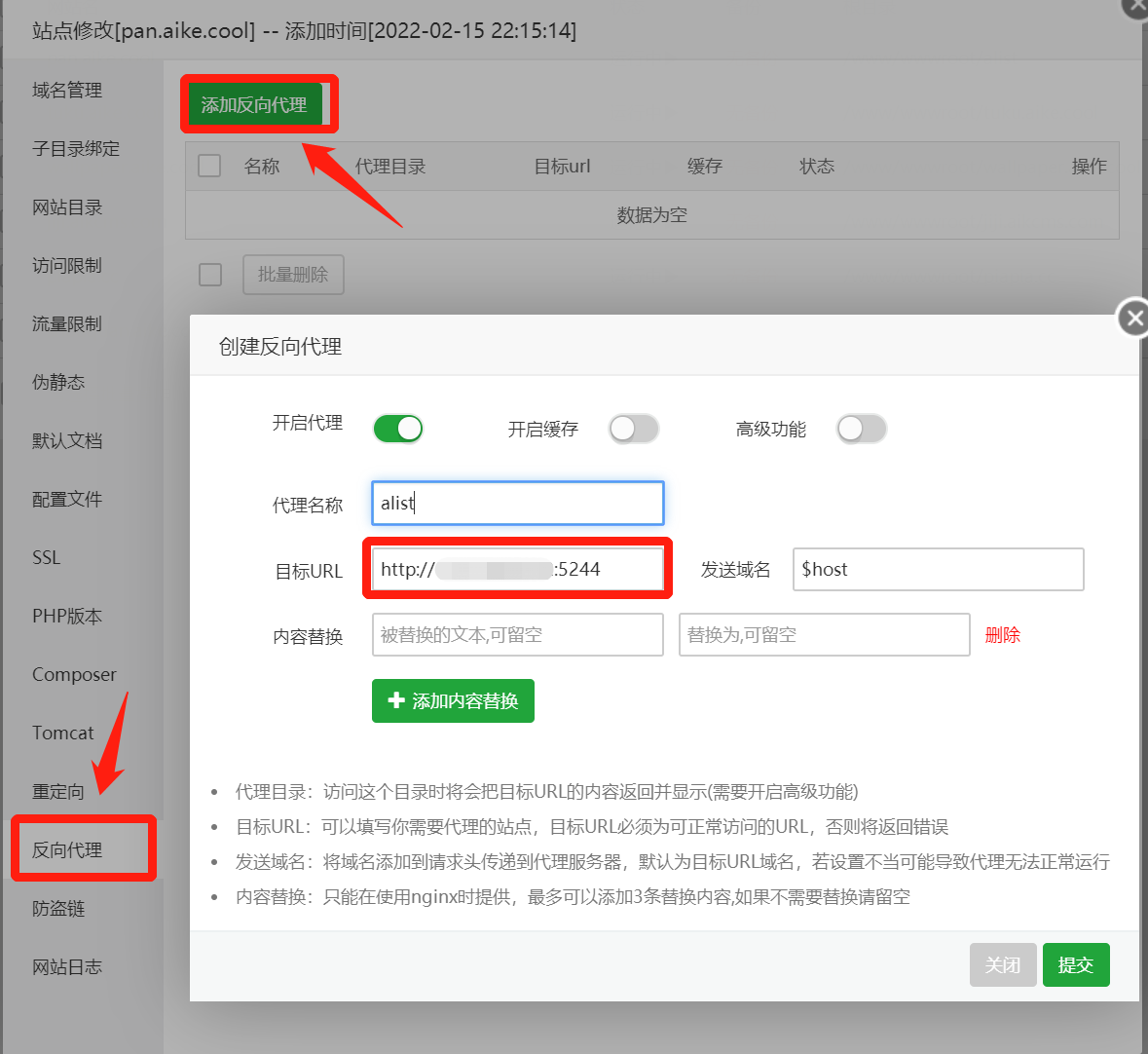Viewport: 1148px width, 1054px height.
Task: Click the 被替换的文本 input box
Action: [517, 635]
